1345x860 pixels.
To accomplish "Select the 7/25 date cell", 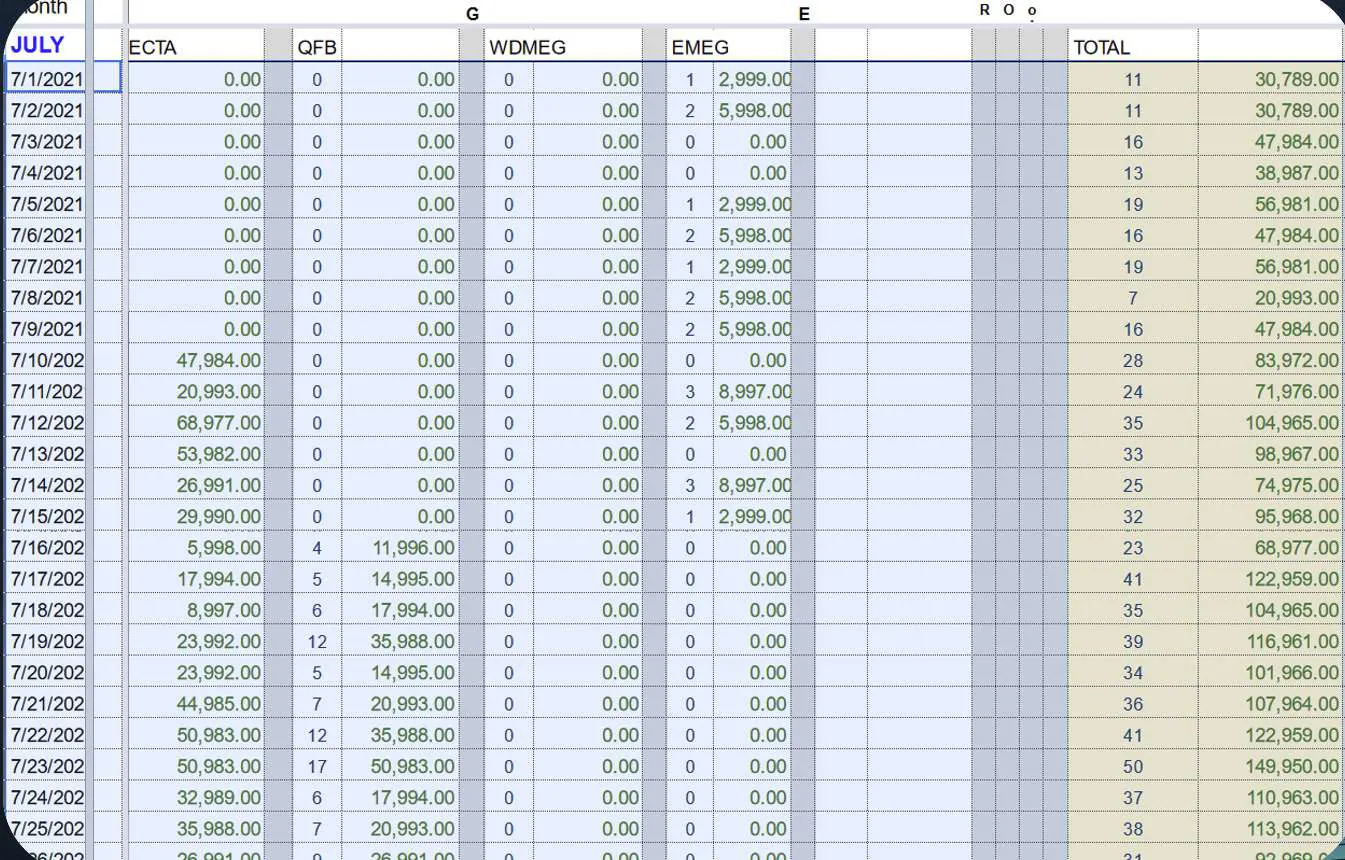I will (45, 829).
